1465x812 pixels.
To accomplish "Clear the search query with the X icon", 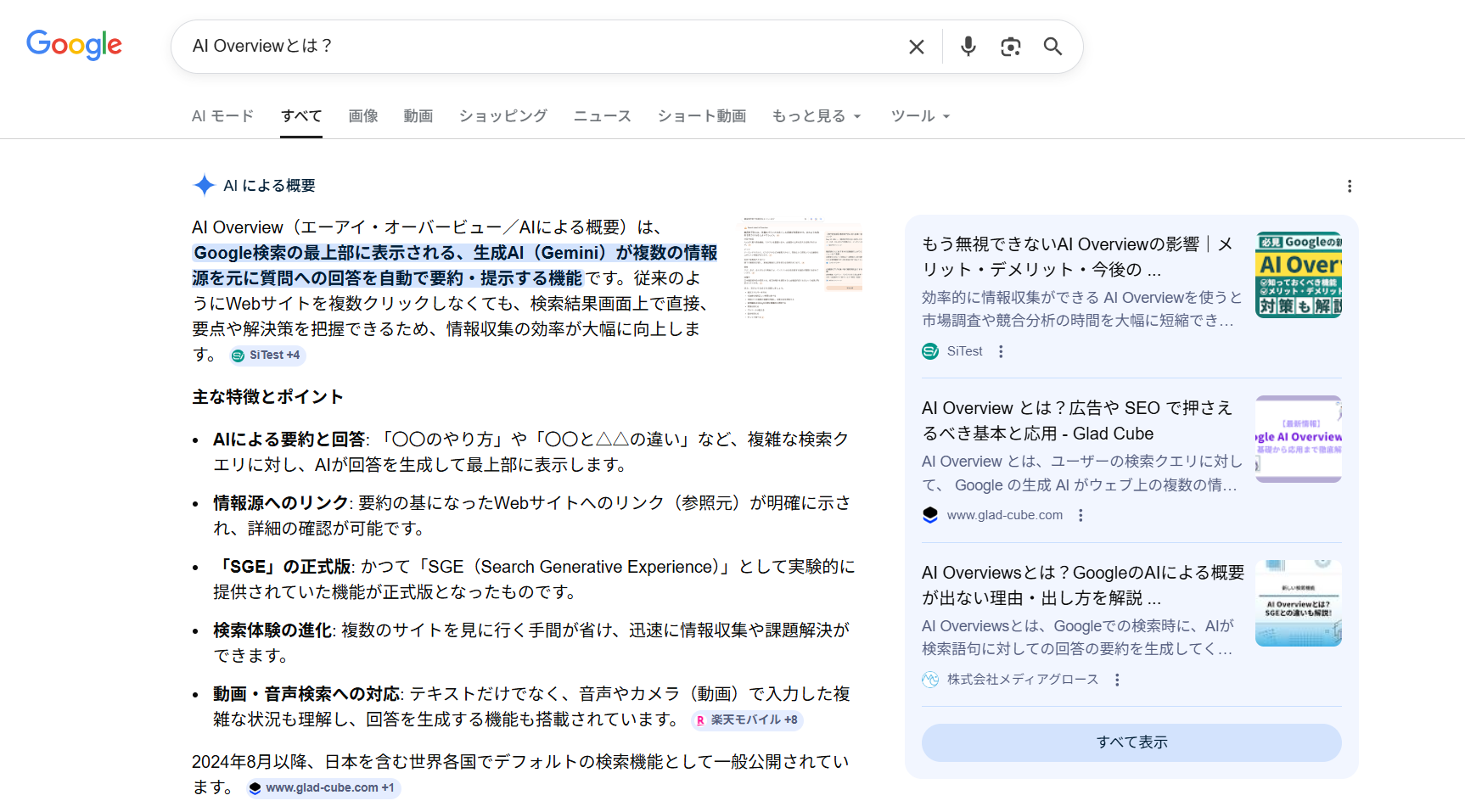I will click(x=917, y=47).
